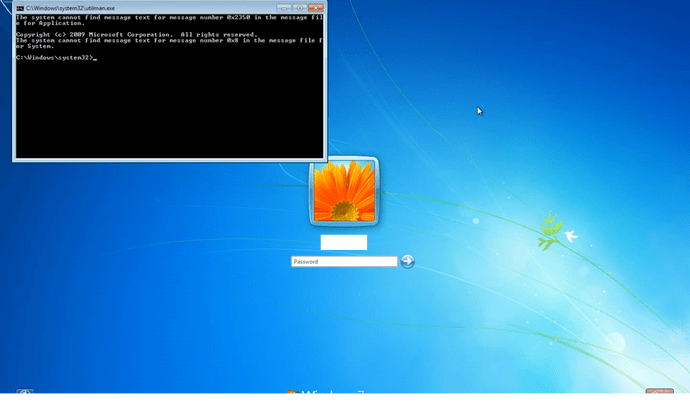This screenshot has height=415, width=690.
Task: Click into the Password input field
Action: tap(344, 261)
